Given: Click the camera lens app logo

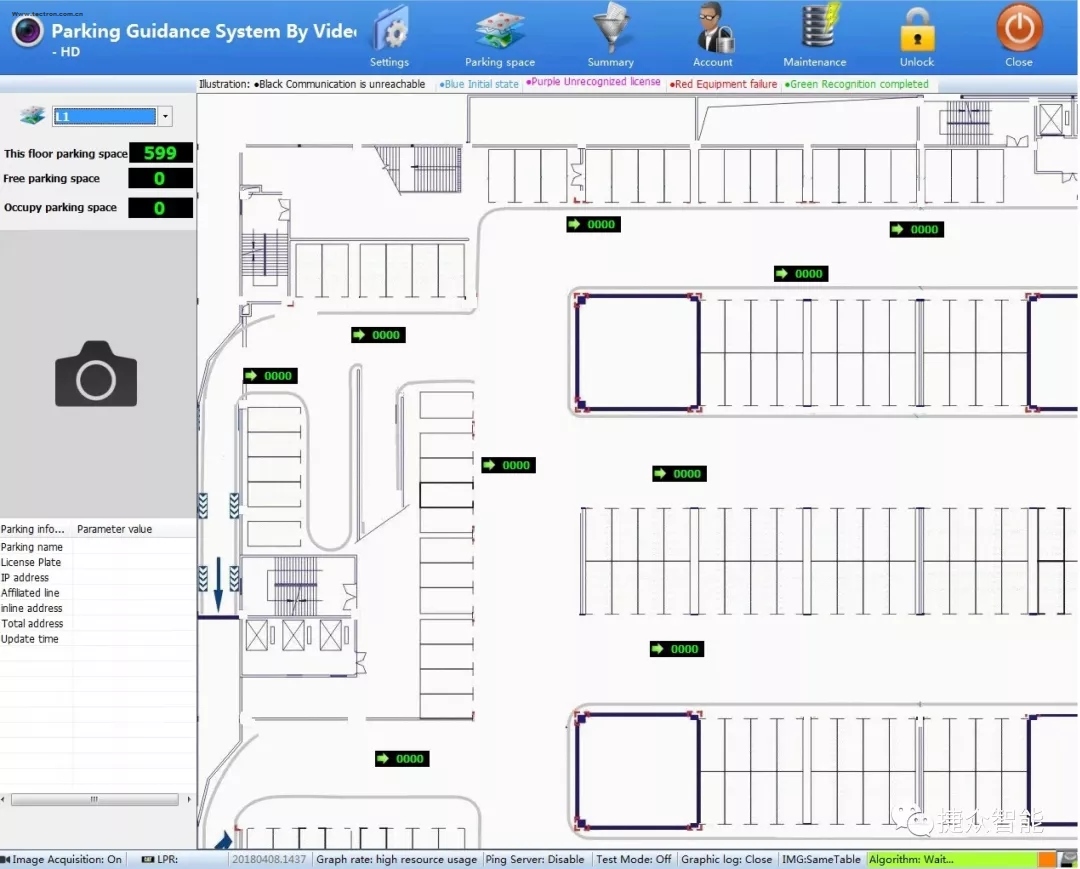Looking at the screenshot, I should pyautogui.click(x=28, y=31).
